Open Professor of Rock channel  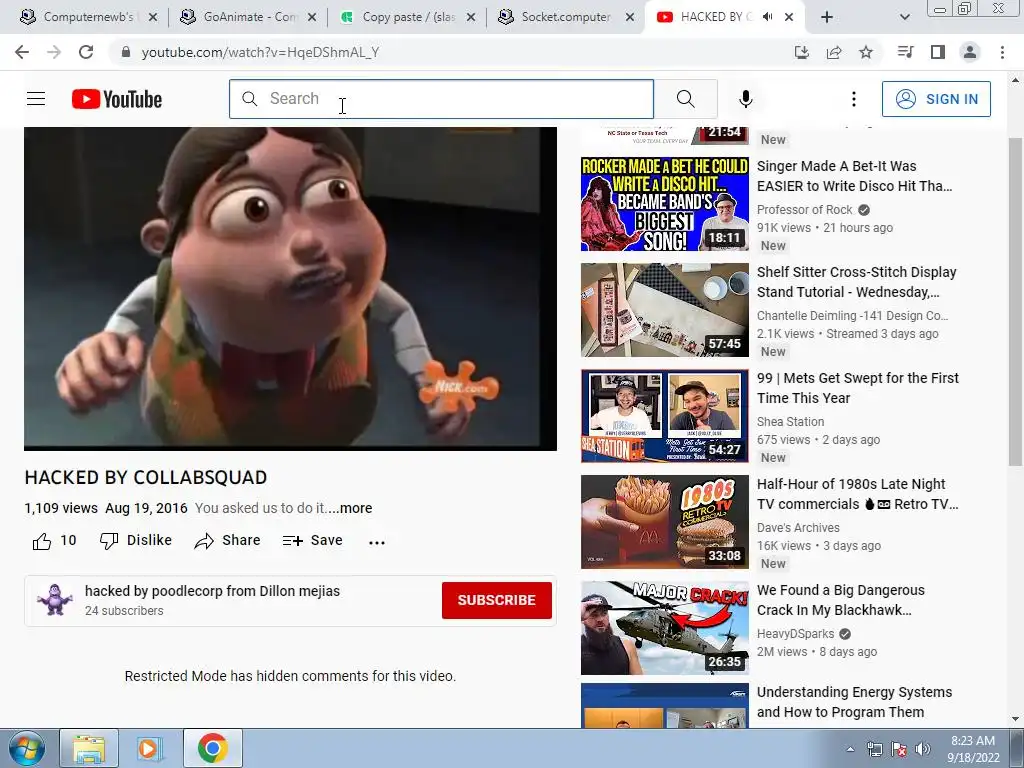(x=805, y=210)
